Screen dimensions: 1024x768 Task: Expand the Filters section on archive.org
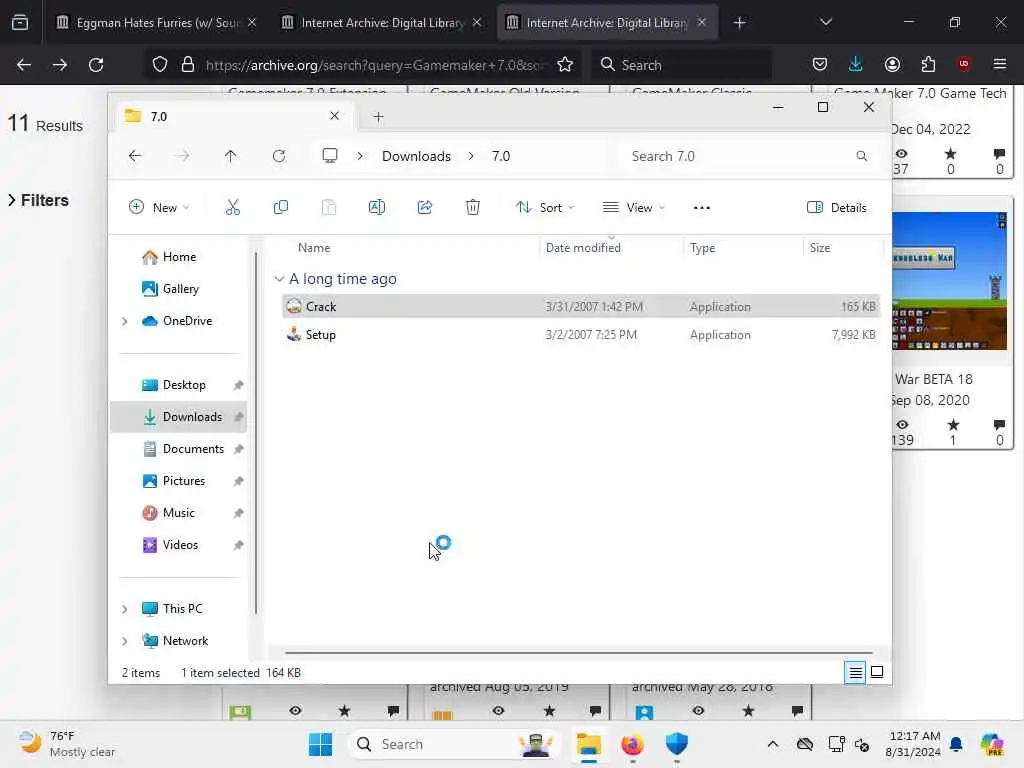point(38,200)
